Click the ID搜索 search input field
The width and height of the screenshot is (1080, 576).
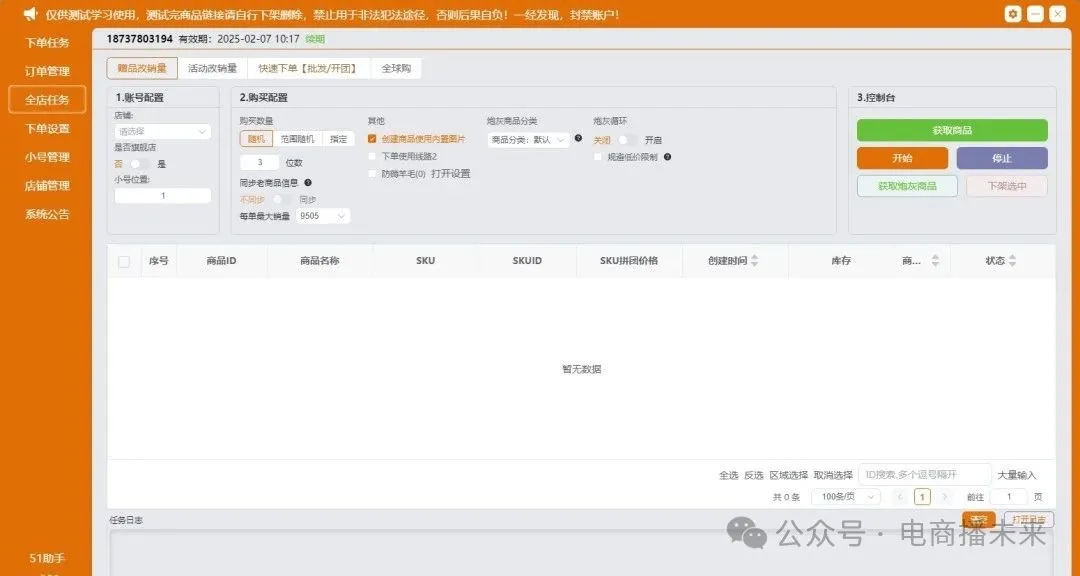click(x=924, y=474)
